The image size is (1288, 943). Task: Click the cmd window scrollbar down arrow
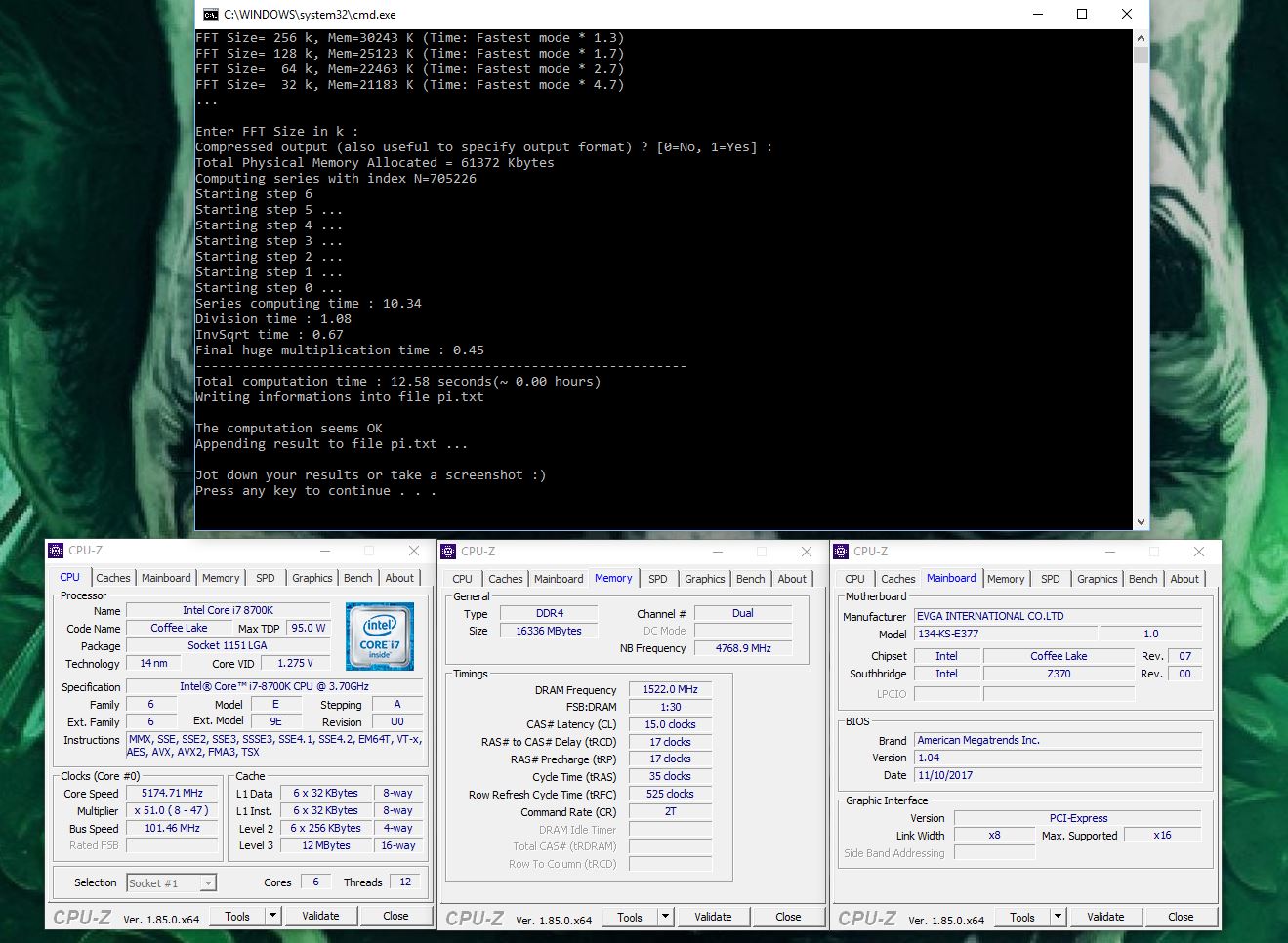[x=1141, y=522]
